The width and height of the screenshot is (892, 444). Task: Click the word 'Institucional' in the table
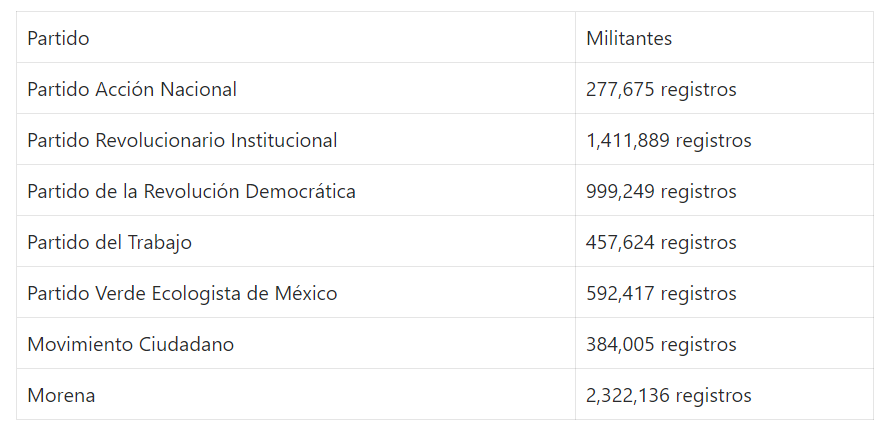pyautogui.click(x=284, y=140)
